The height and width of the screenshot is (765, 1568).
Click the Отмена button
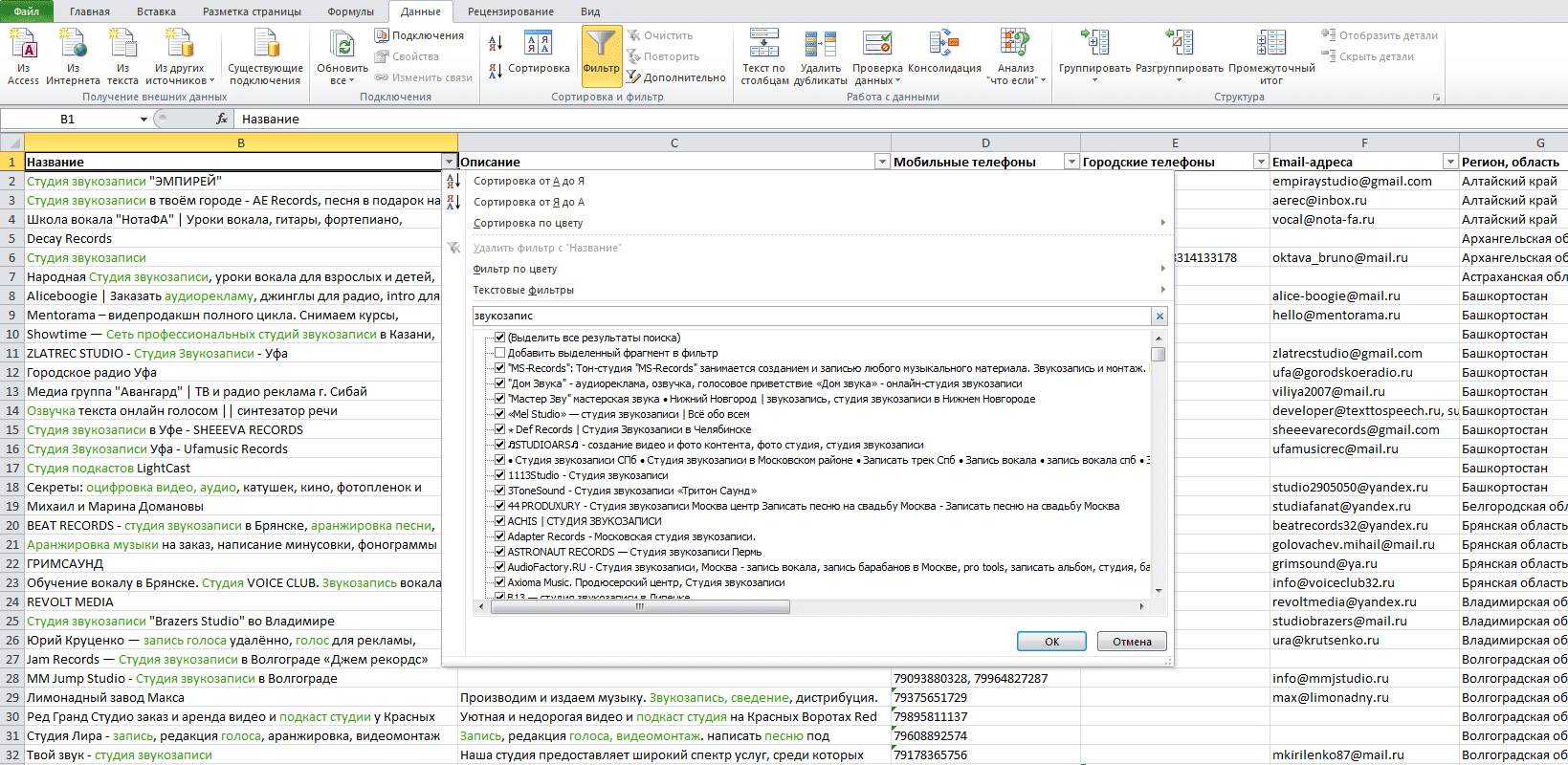(x=1132, y=642)
